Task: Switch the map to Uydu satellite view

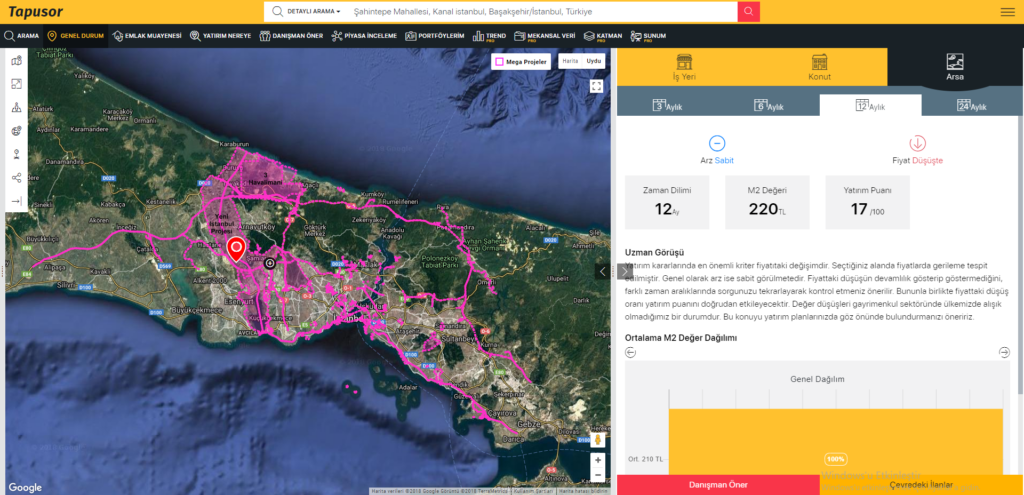Action: (594, 61)
